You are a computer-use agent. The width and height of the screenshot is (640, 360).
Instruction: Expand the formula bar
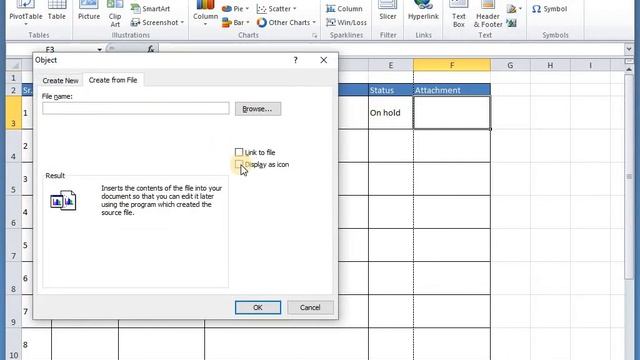pyautogui.click(x=629, y=49)
